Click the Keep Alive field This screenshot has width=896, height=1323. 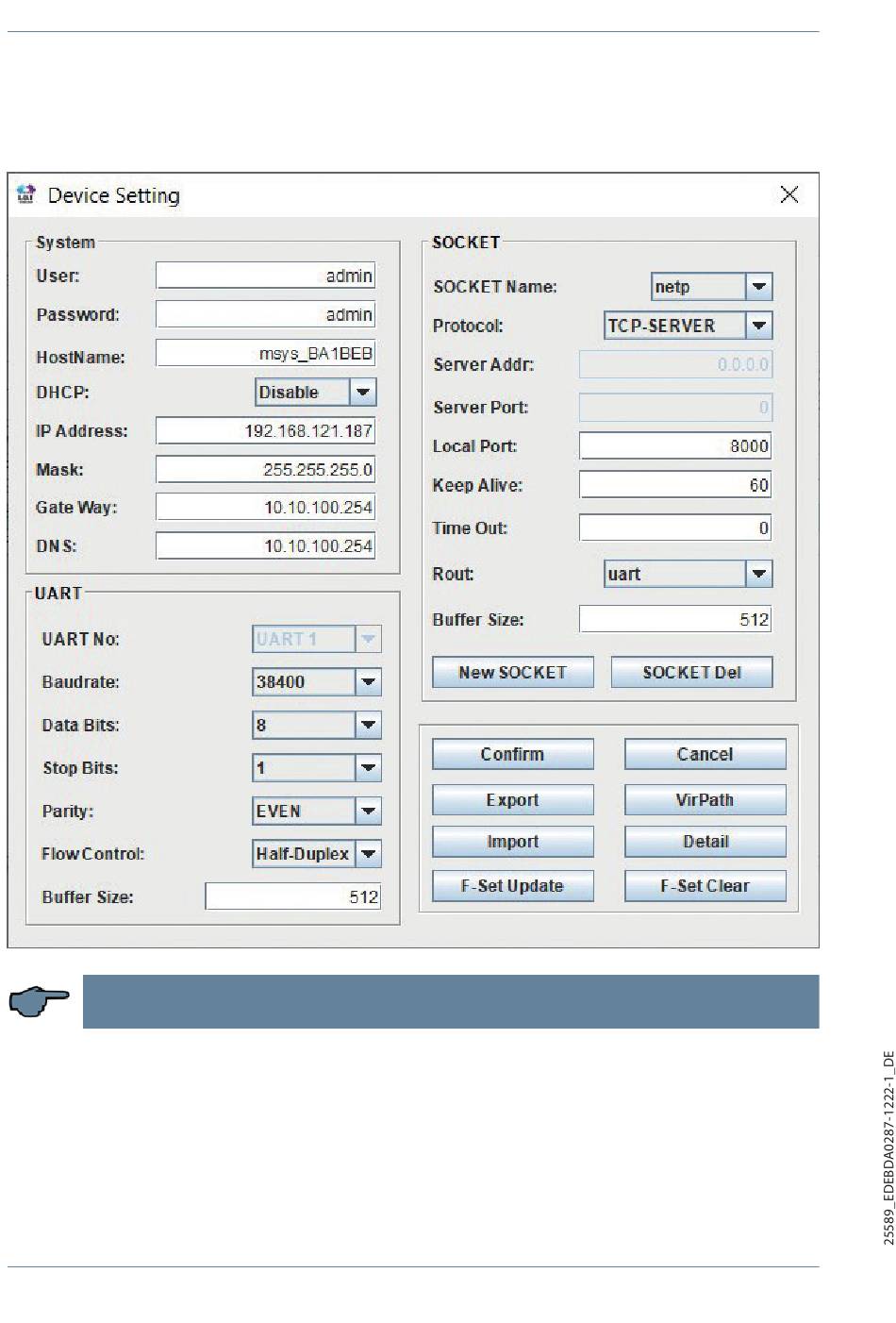675,485
